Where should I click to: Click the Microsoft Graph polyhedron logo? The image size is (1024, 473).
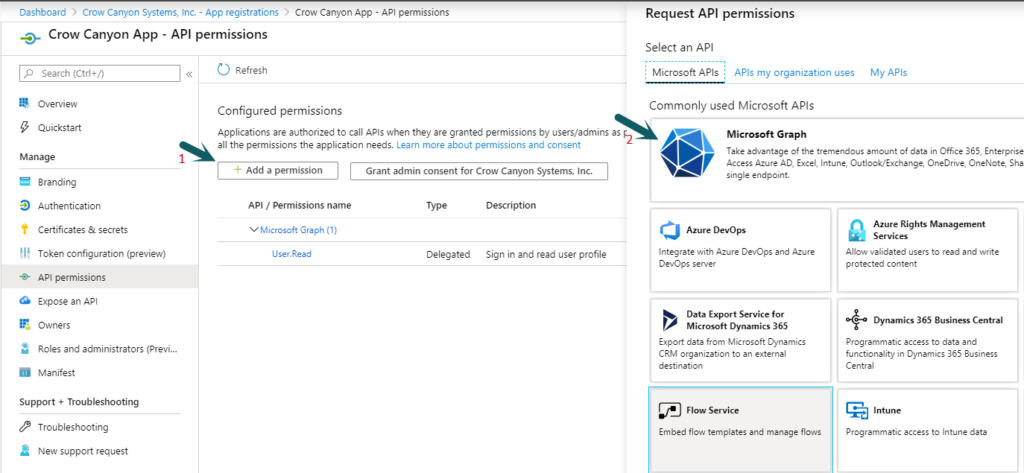tap(688, 154)
